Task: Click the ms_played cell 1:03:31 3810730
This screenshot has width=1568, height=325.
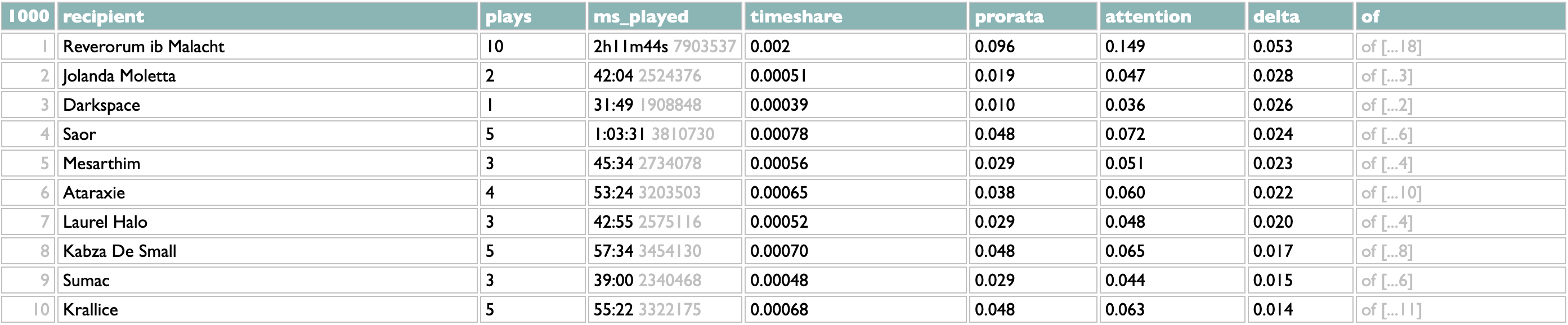Action: 665,134
